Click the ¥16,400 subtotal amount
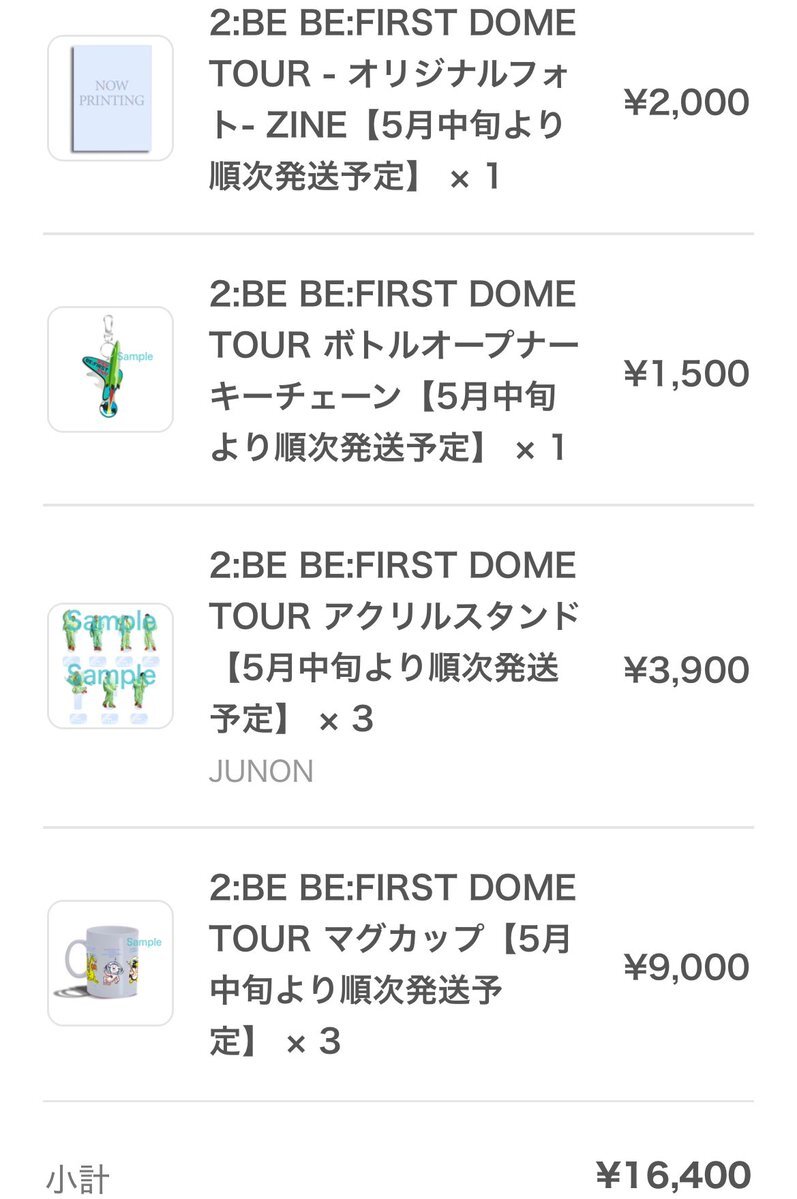797x1199 pixels. click(x=673, y=1175)
